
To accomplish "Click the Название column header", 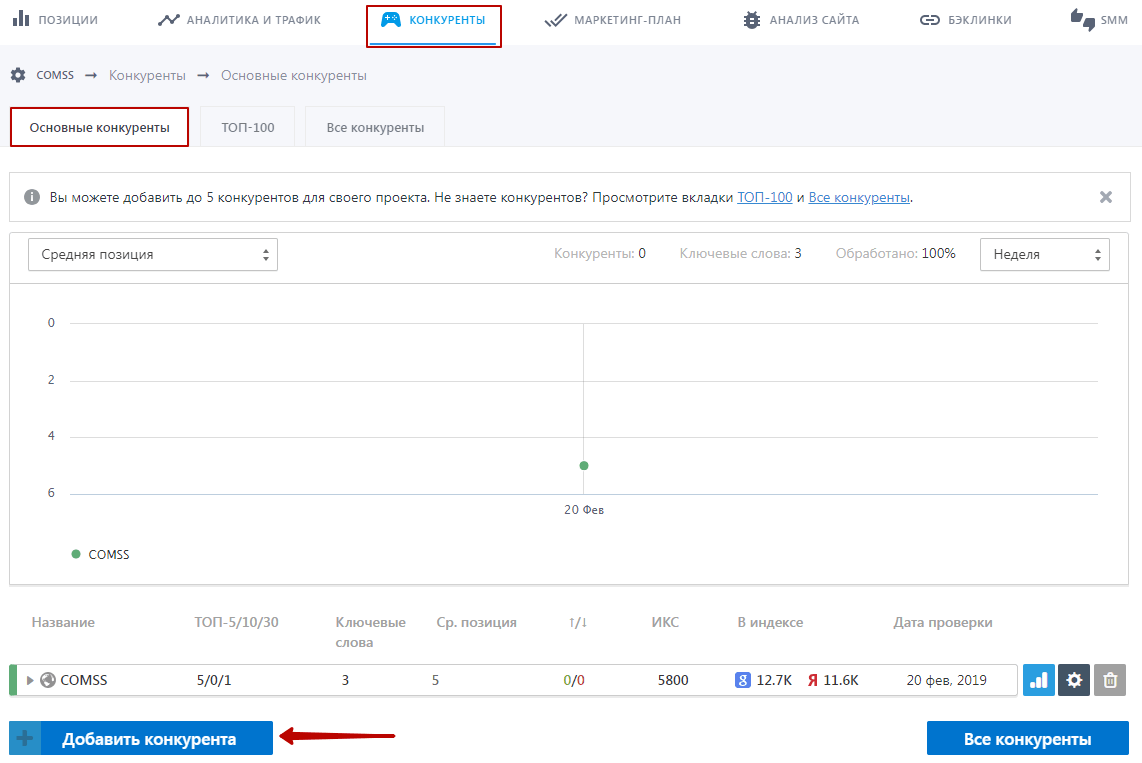I will pyautogui.click(x=63, y=622).
